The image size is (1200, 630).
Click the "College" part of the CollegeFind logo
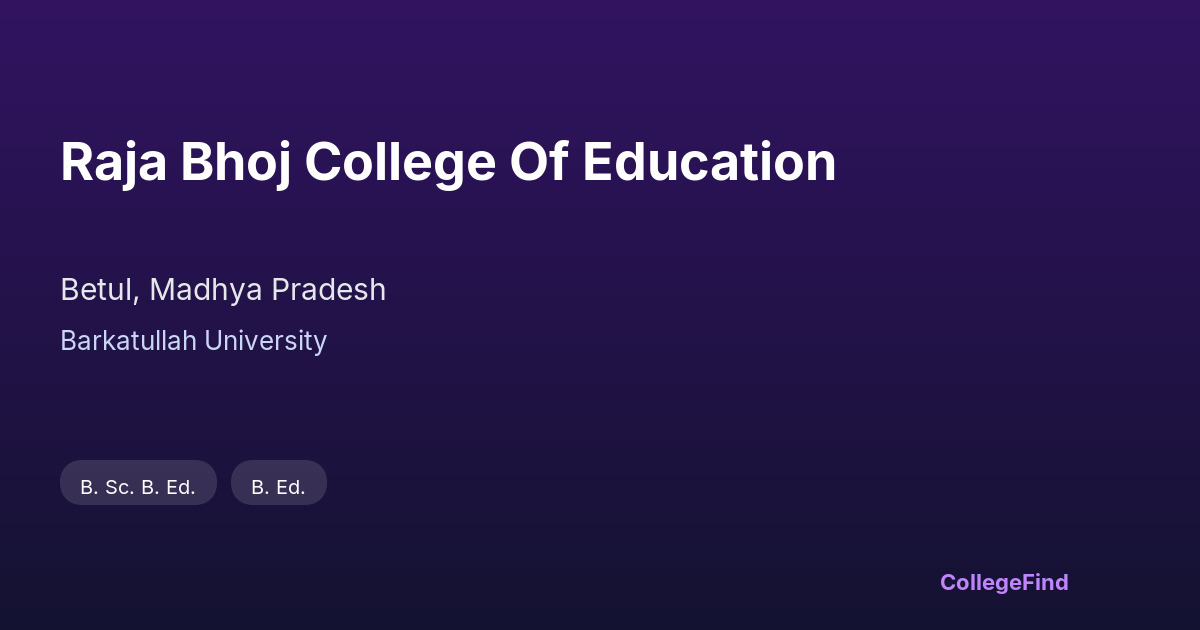979,582
